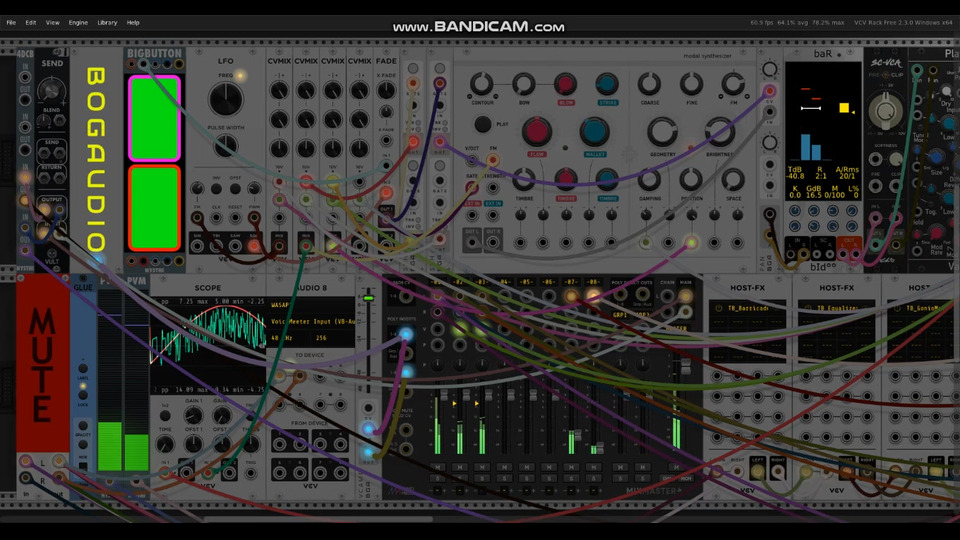This screenshot has height=540, width=960.
Task: Click the SPACE knob
Action: point(733,179)
